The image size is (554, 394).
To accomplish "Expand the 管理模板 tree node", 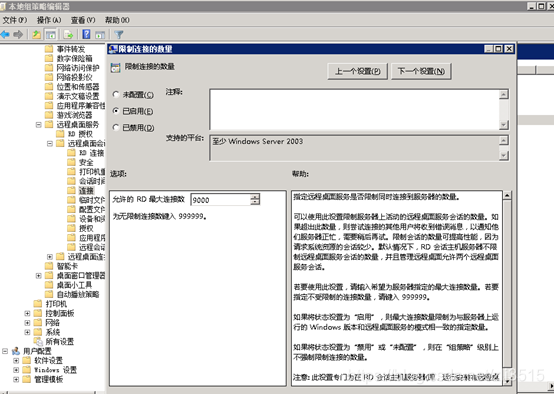I will tap(16, 380).
